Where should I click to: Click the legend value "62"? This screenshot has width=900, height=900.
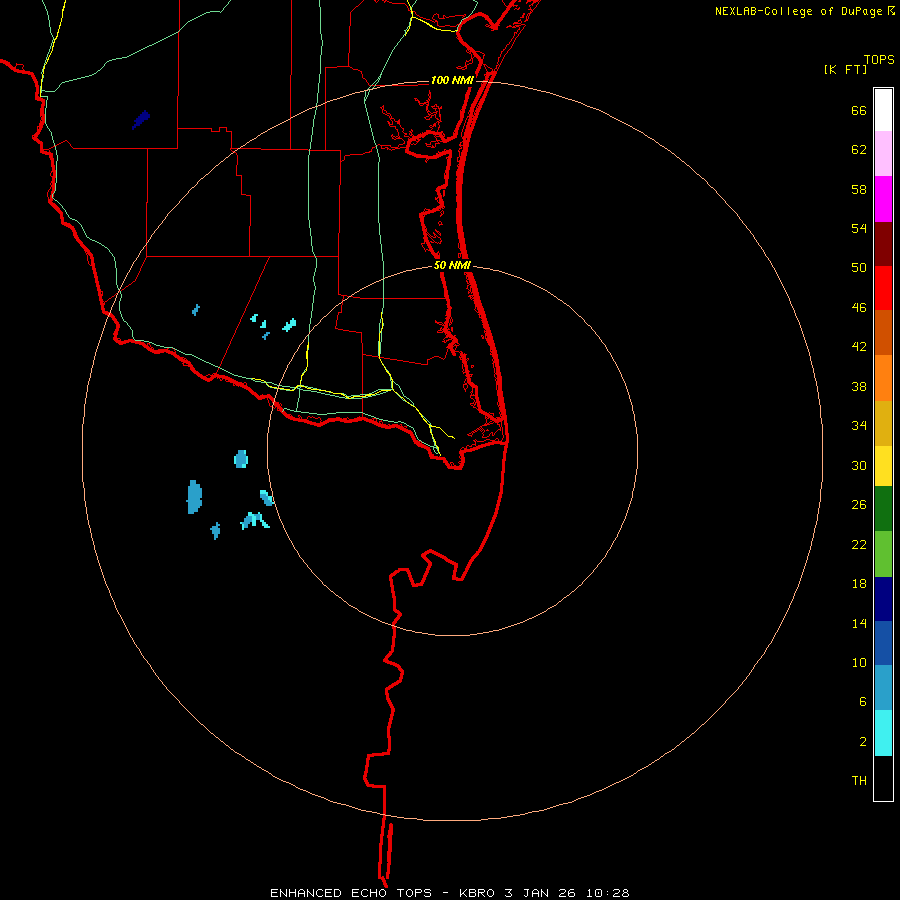coord(859,150)
